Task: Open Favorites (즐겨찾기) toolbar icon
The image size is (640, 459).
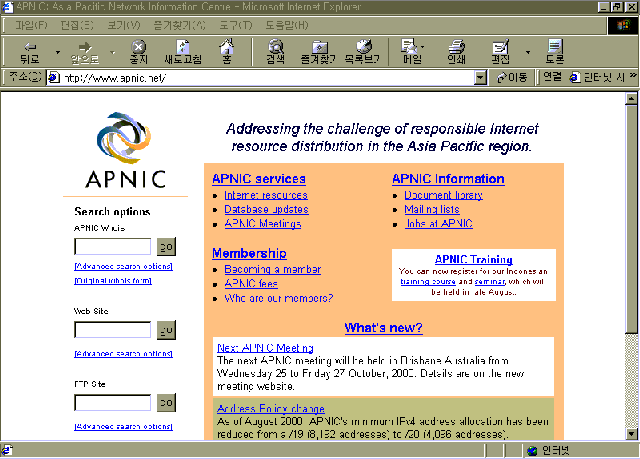Action: [x=318, y=51]
